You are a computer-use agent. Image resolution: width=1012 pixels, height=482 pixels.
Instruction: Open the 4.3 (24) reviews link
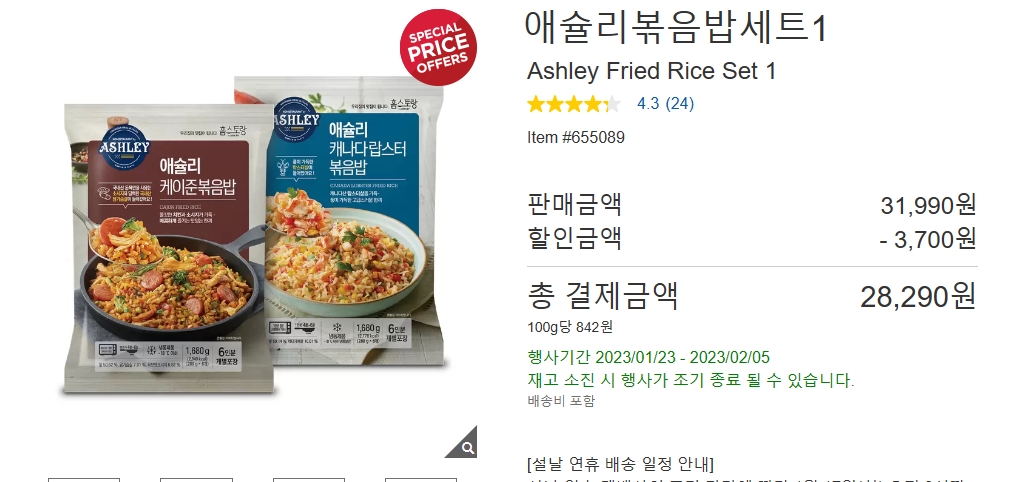(665, 104)
